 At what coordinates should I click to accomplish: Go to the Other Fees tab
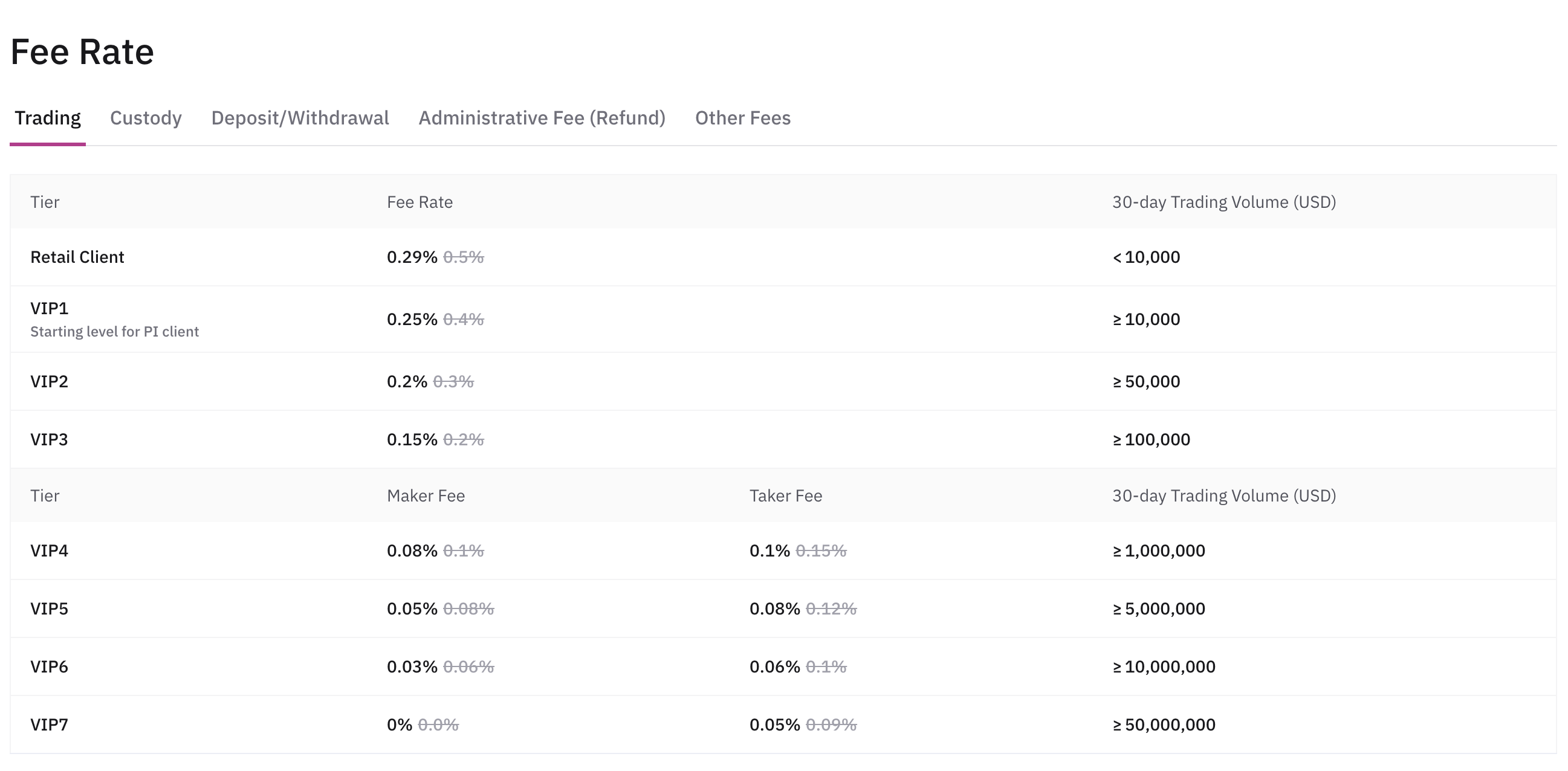[743, 117]
